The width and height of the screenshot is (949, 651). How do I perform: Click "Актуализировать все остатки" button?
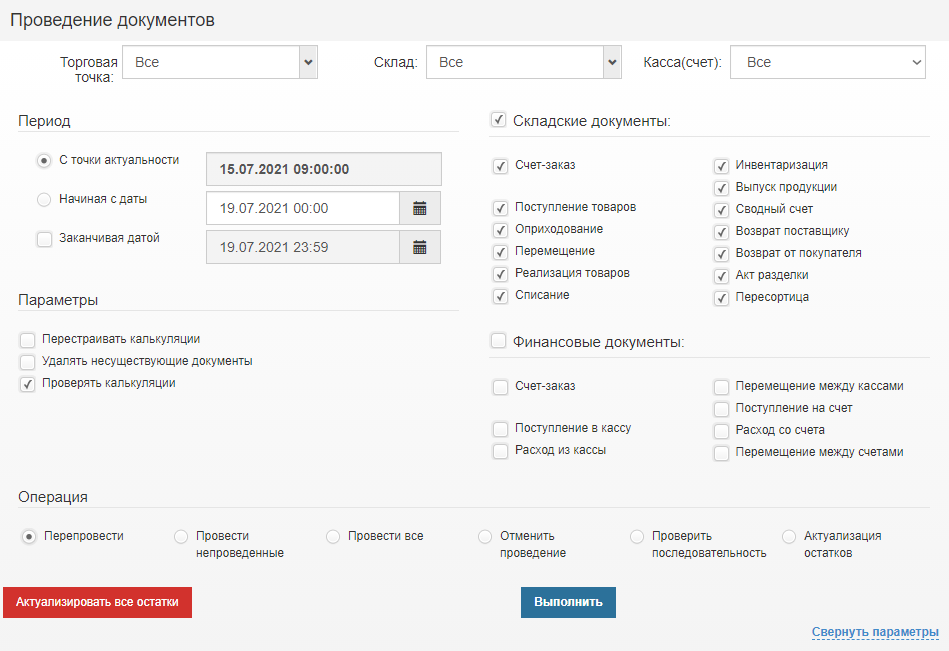(97, 602)
